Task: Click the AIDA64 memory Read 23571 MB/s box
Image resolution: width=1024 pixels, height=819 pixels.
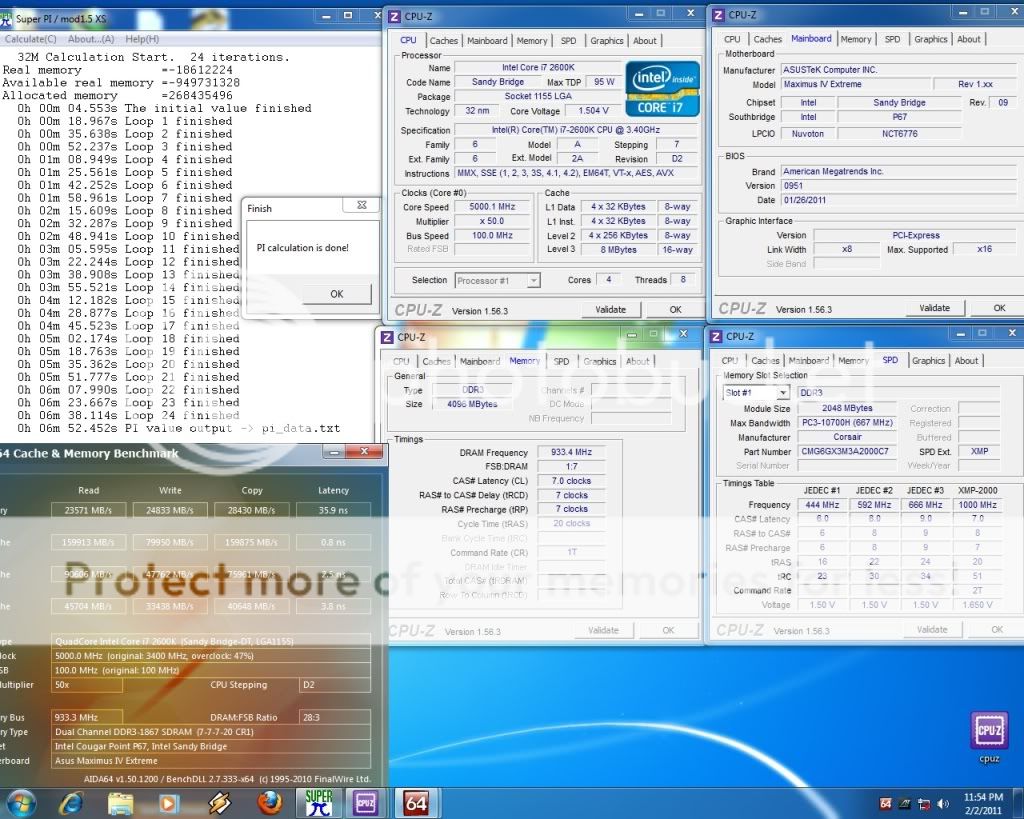Action: (x=88, y=510)
